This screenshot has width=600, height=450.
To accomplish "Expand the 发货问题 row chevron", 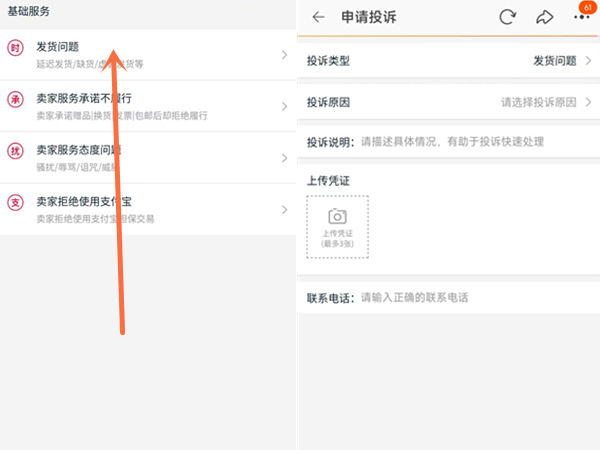I will tap(284, 54).
